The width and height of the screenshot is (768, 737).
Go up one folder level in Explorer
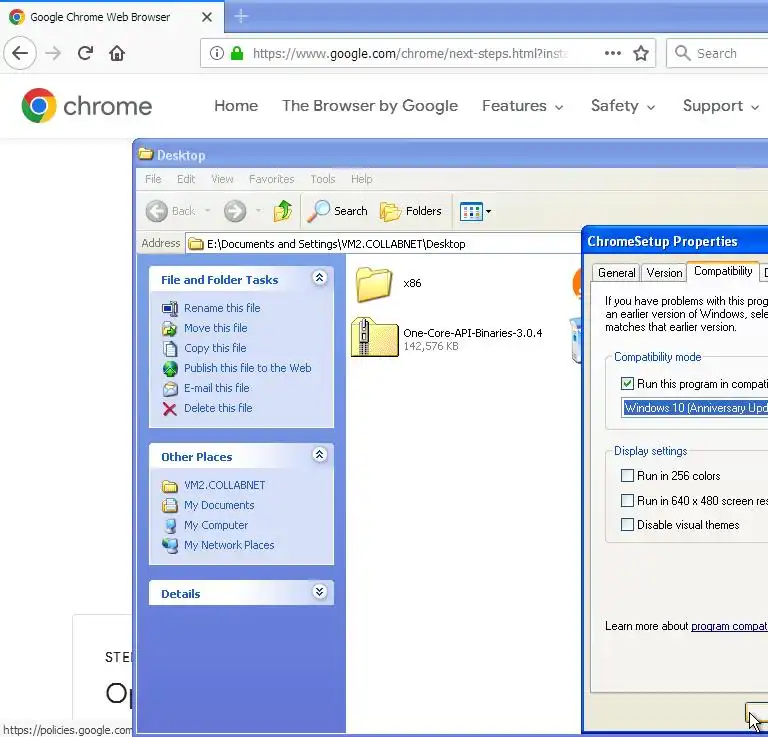(283, 211)
